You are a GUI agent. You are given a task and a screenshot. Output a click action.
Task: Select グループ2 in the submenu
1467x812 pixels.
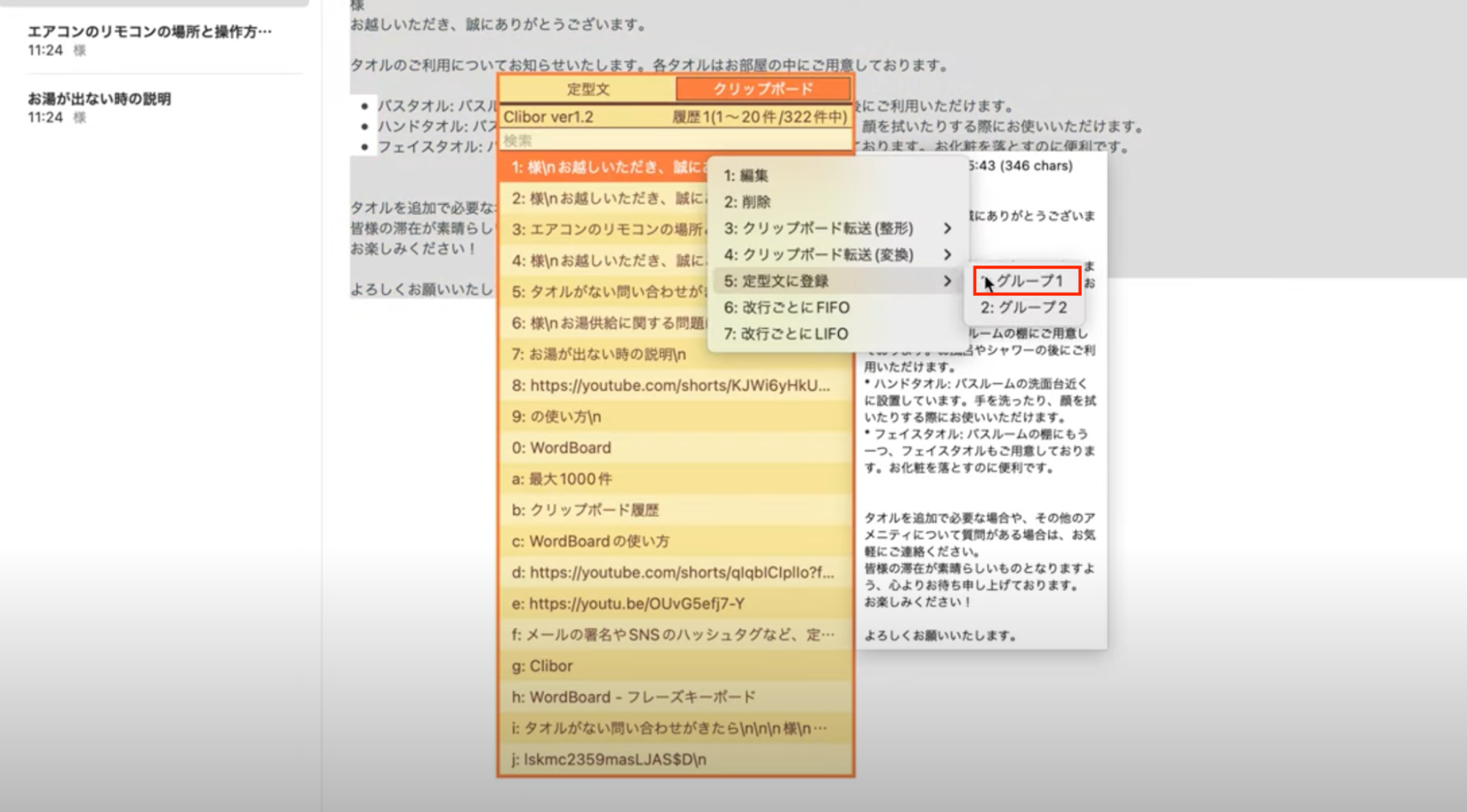1024,307
